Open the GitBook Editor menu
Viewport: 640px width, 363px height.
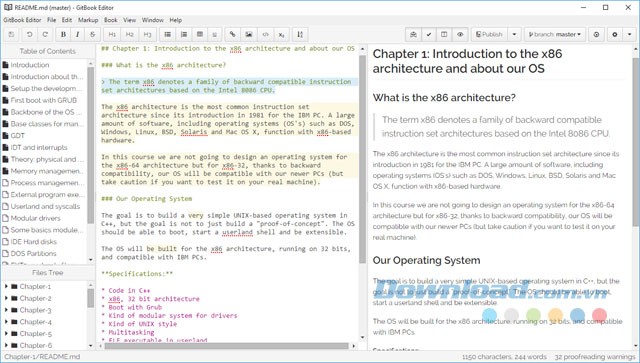(22, 20)
